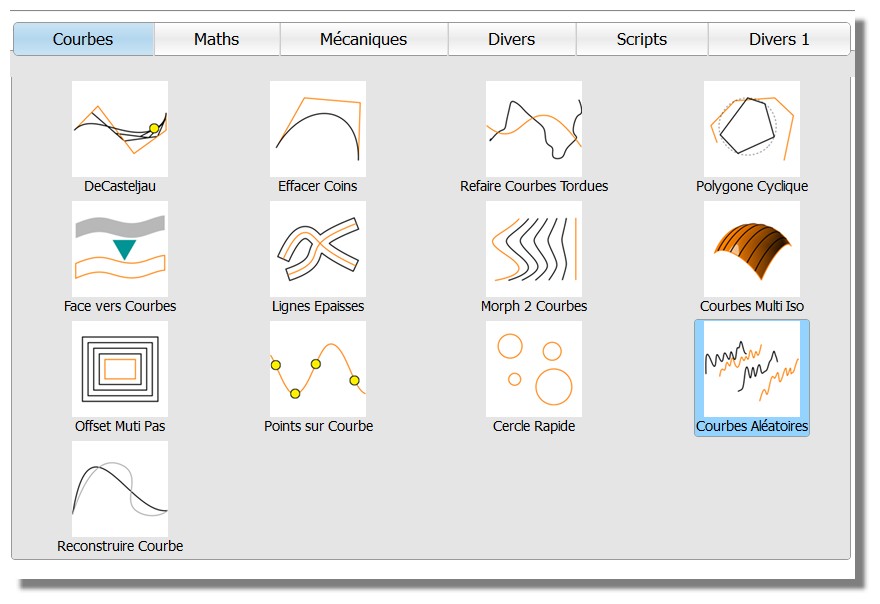Image resolution: width=880 pixels, height=604 pixels.
Task: Click the Offset Muti Pas icon
Action: (x=120, y=369)
